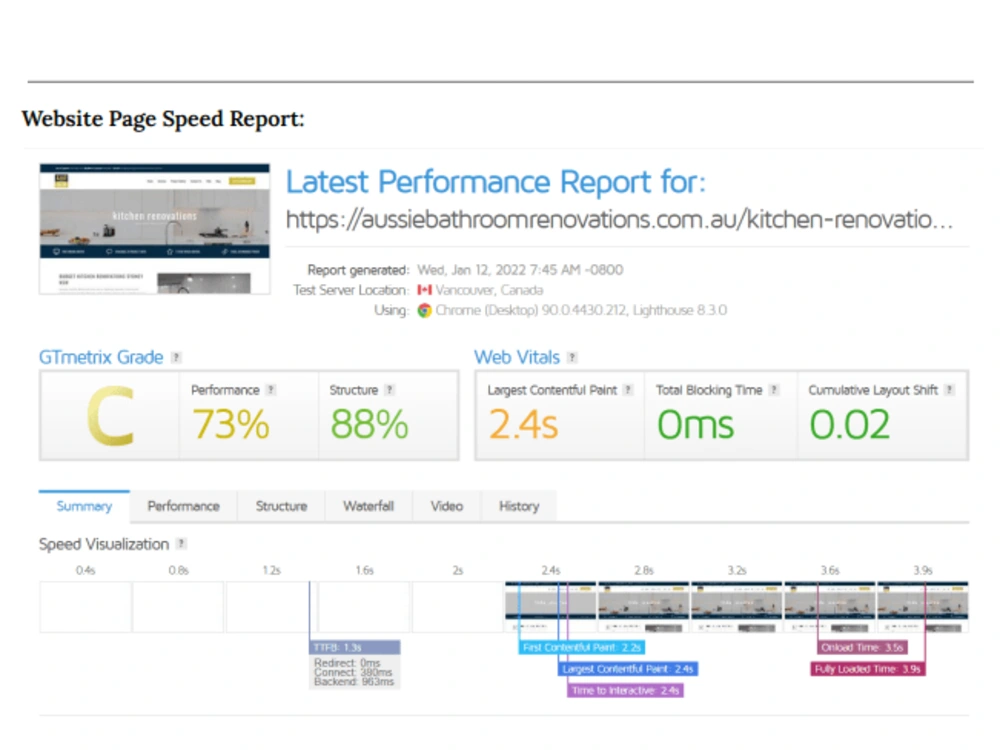1000x750 pixels.
Task: Click the filmstrip frame at 2.4s
Action: point(550,607)
